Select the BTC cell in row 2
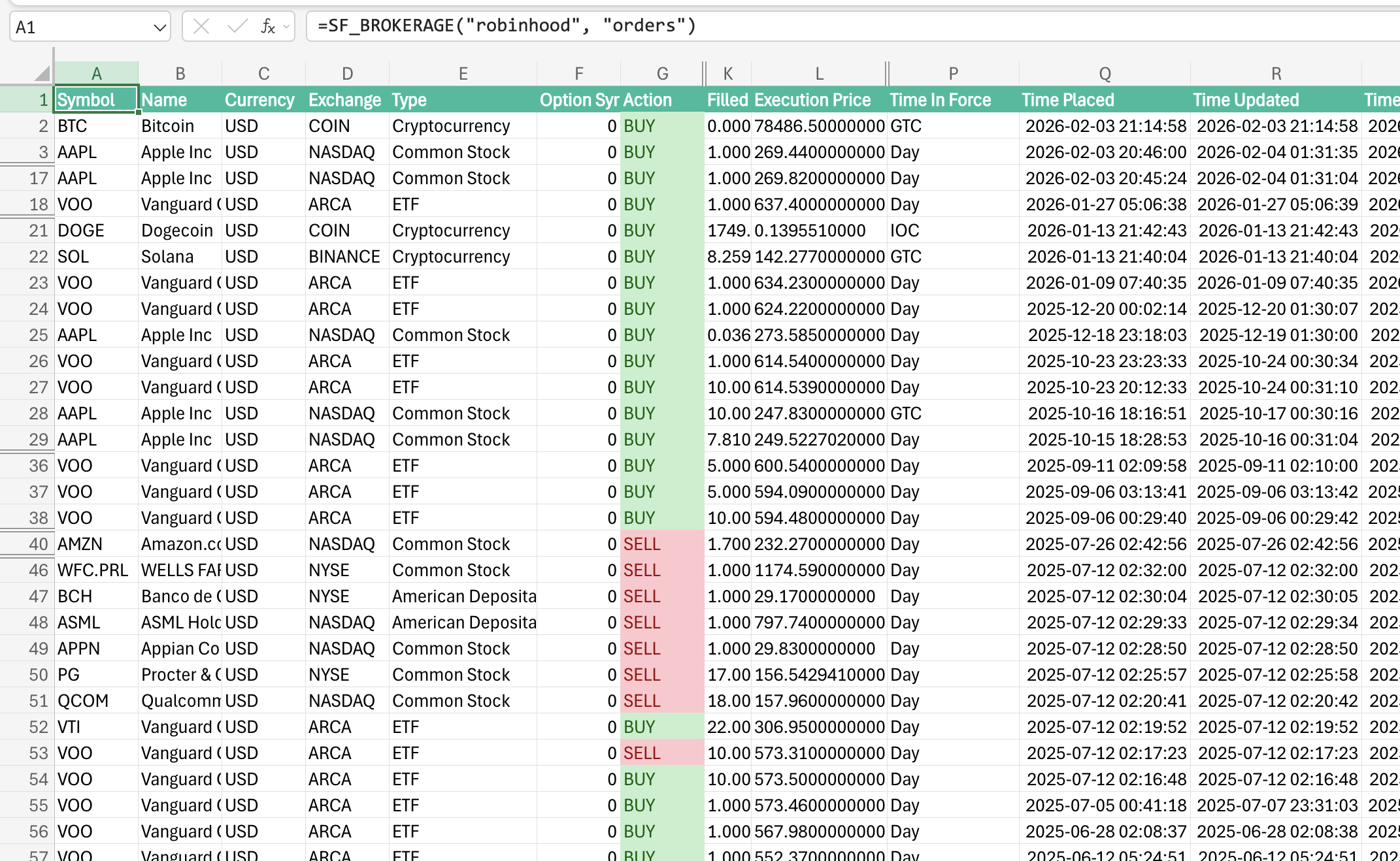Screen dimensions: 1400x861 [96, 125]
